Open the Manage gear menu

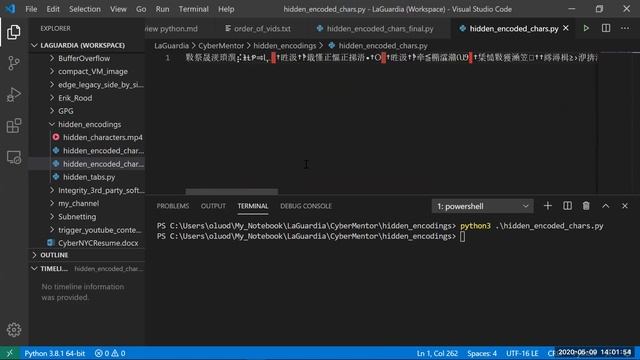click(13, 329)
